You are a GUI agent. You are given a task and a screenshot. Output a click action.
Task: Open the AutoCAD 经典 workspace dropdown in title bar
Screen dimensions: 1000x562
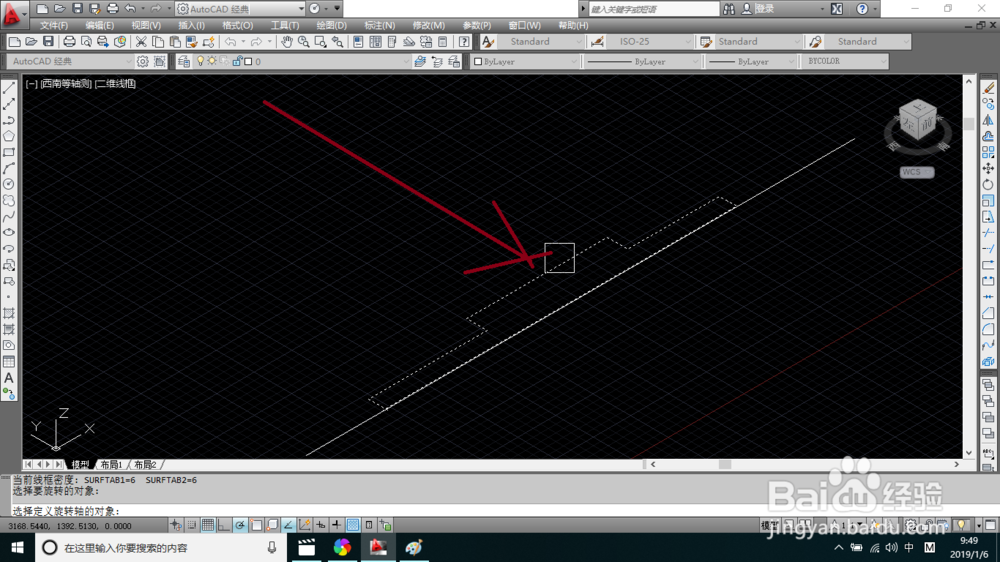click(x=240, y=9)
